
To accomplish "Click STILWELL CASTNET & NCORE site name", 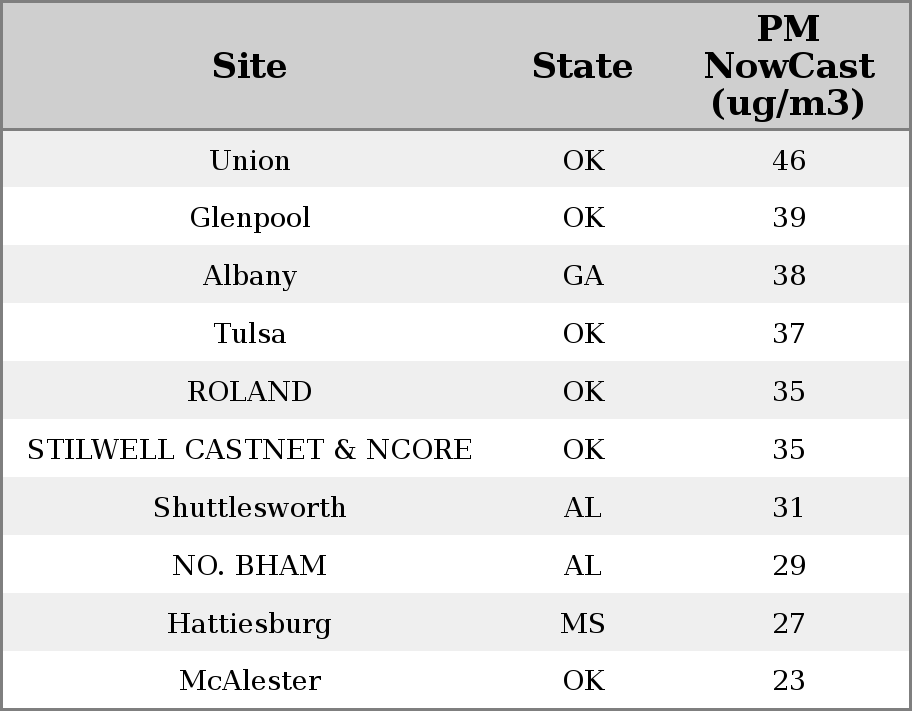I will tap(250, 449).
